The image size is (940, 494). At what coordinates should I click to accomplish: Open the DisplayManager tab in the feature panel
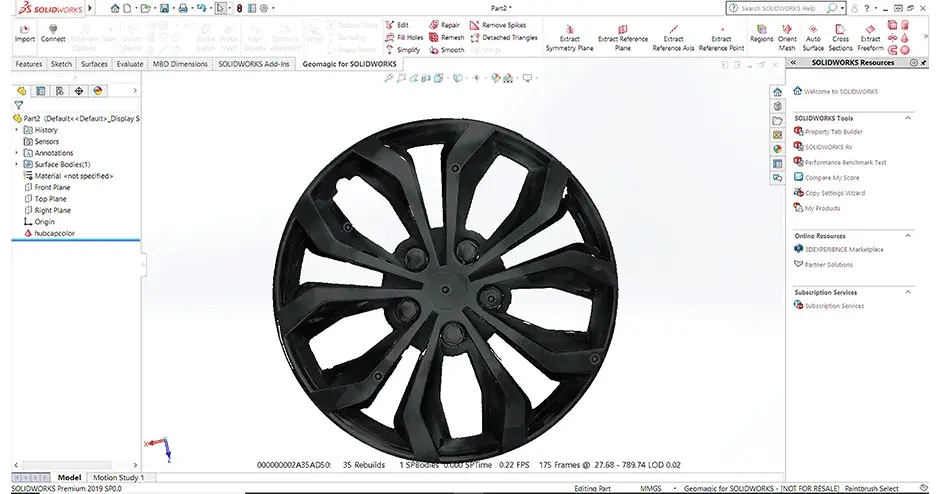coord(98,90)
